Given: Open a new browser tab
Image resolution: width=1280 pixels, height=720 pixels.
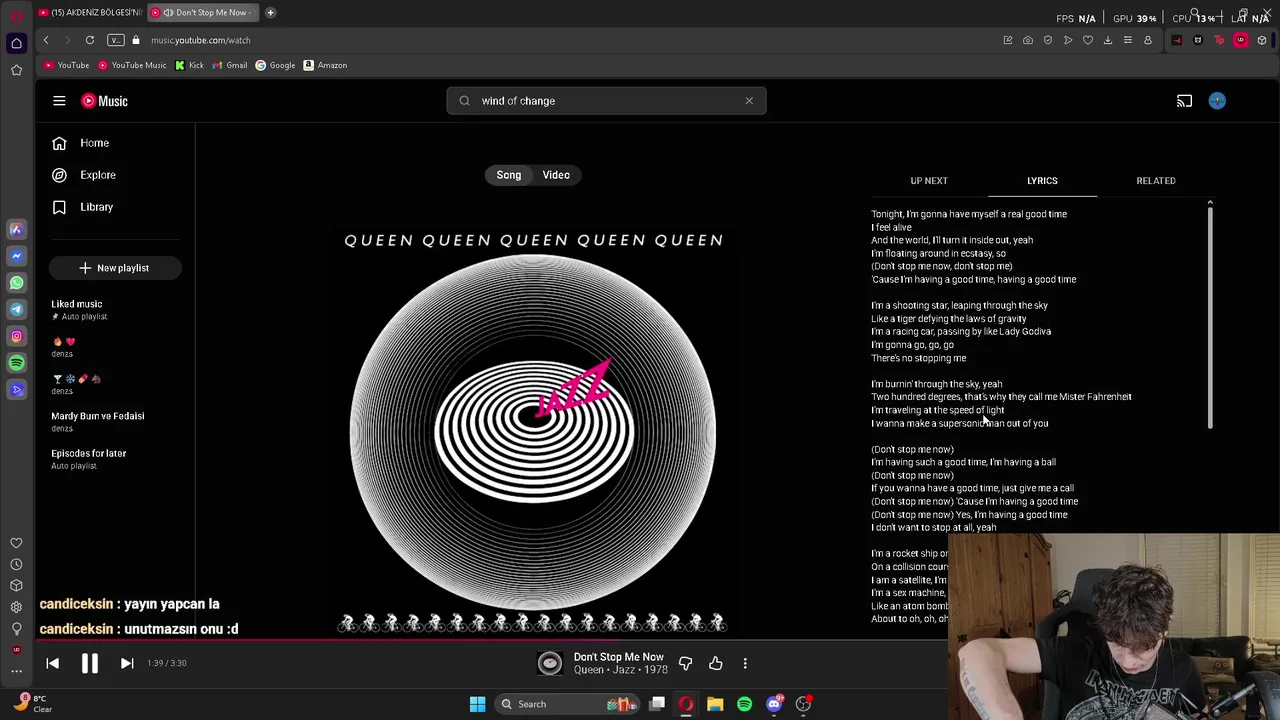Looking at the screenshot, I should 270,13.
